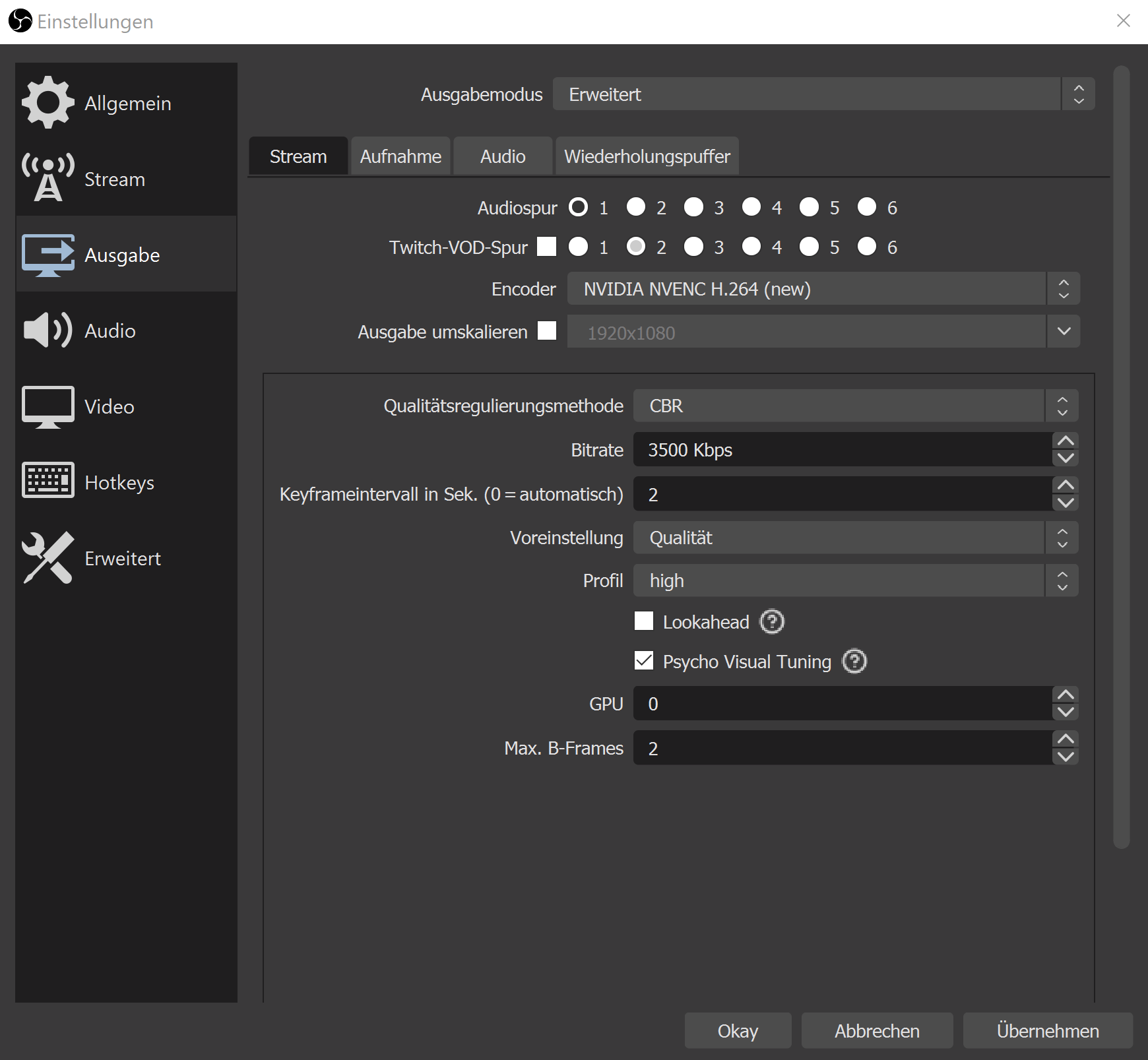Click the Abbrechen button
1148x1060 pixels.
coord(877,1030)
